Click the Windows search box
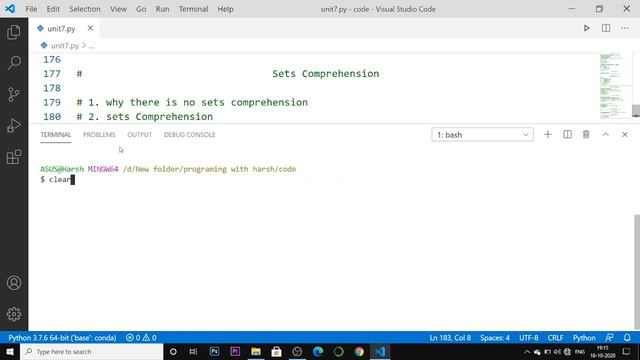 tap(92, 351)
